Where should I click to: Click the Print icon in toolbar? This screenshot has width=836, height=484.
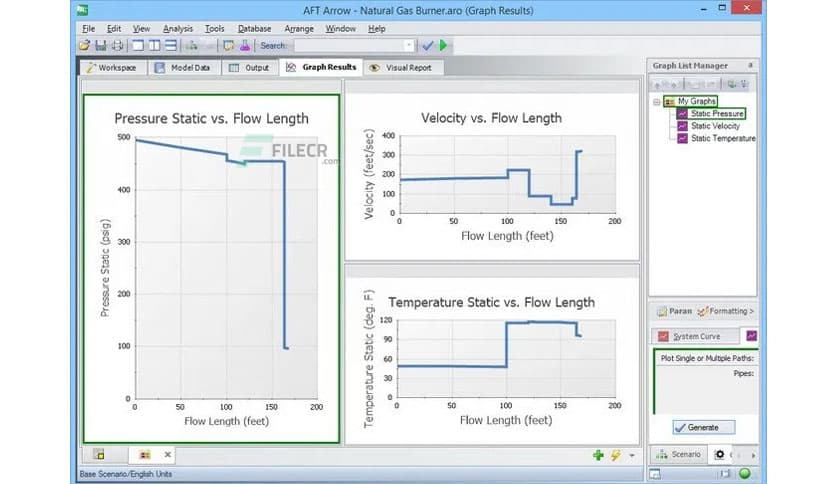[117, 46]
